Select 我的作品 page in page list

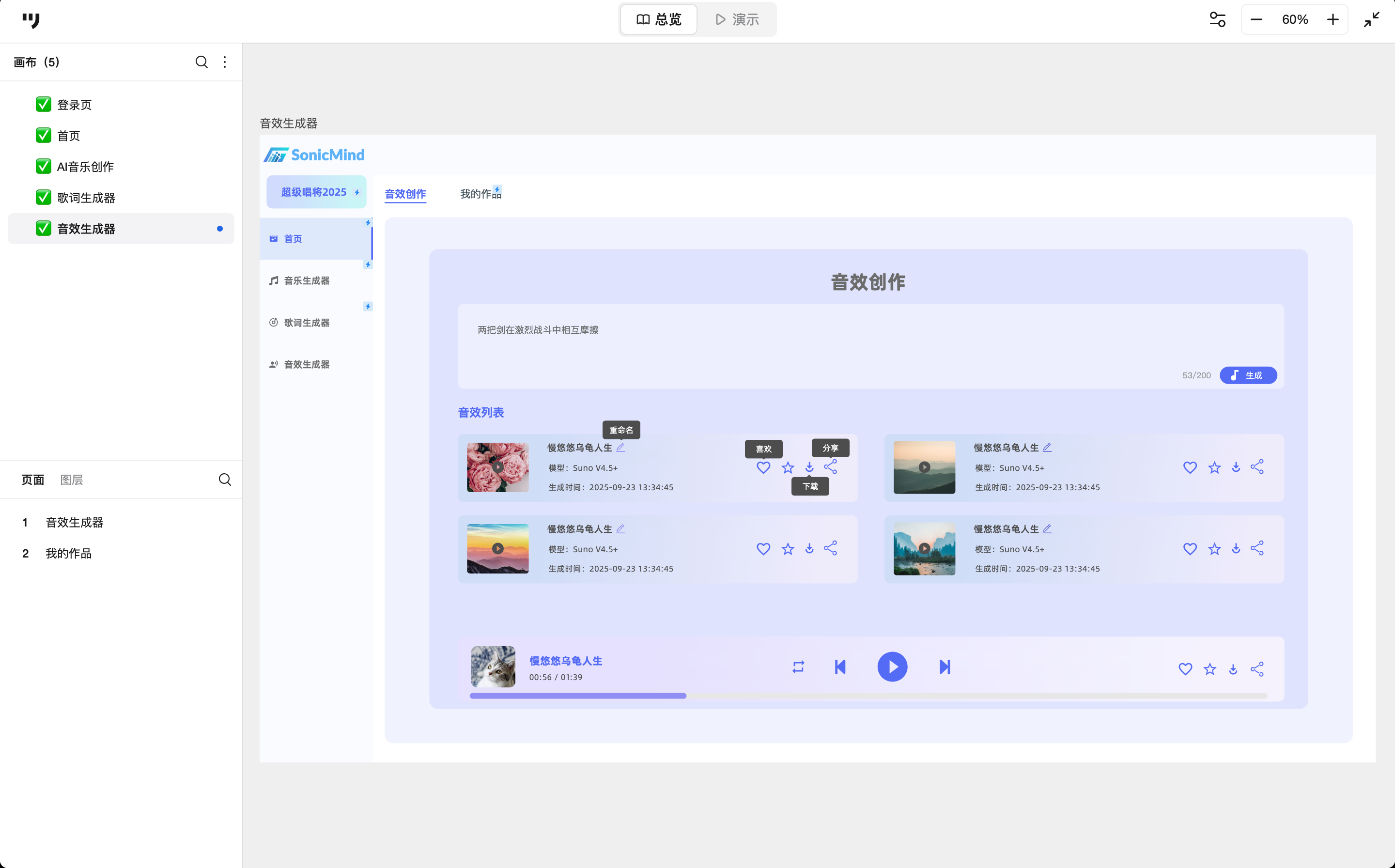click(x=69, y=554)
